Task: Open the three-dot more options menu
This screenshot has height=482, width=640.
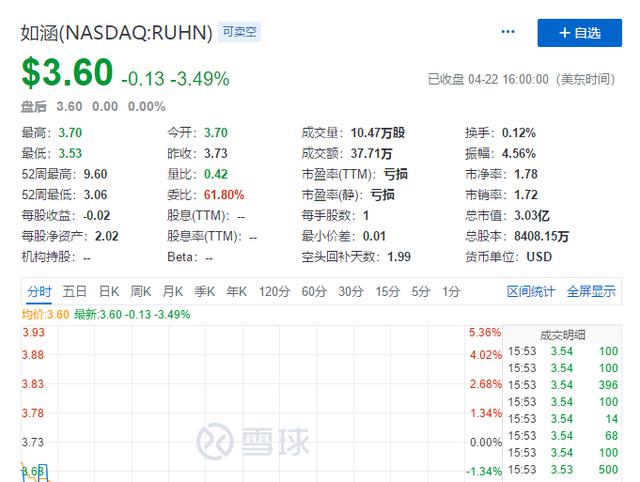Action: (x=508, y=32)
